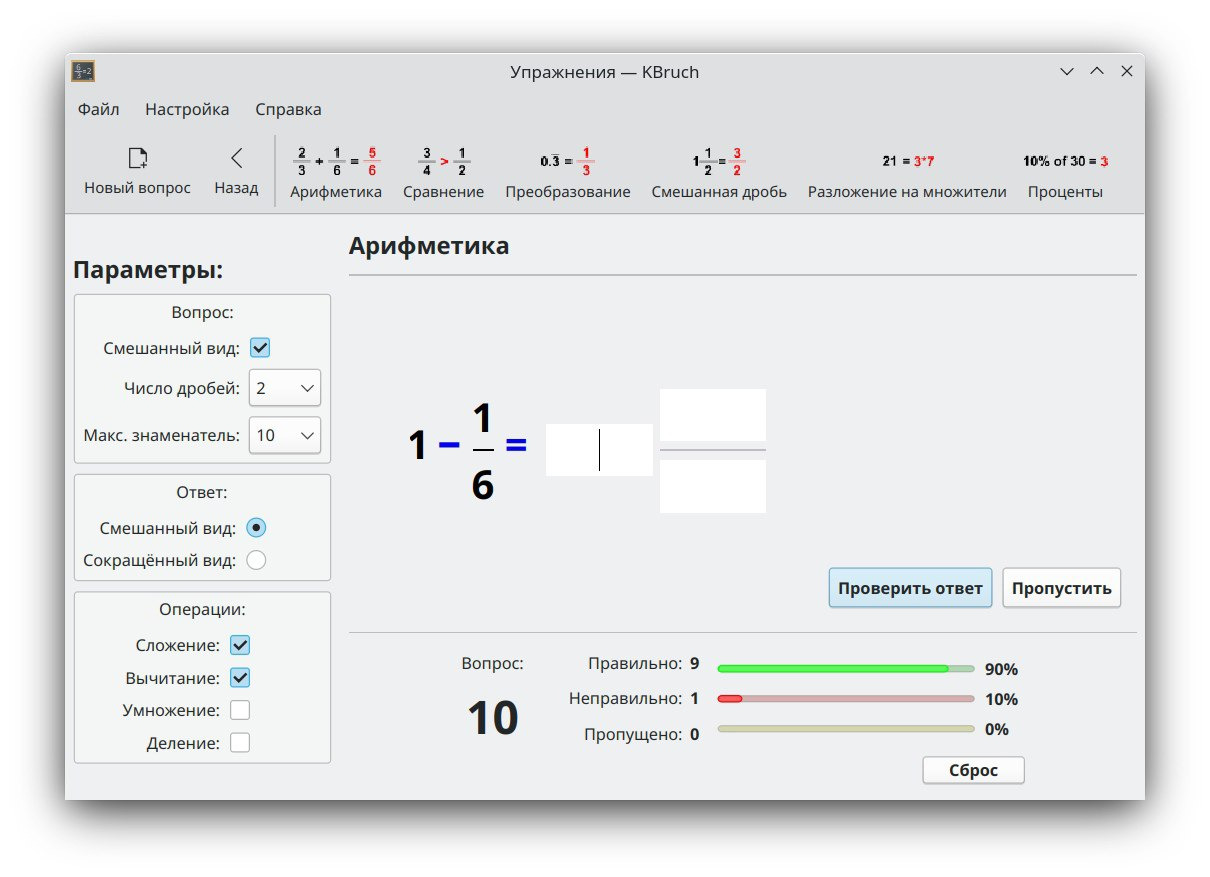This screenshot has width=1210, height=877.
Task: Enable the Деление operation checkbox
Action: point(240,743)
